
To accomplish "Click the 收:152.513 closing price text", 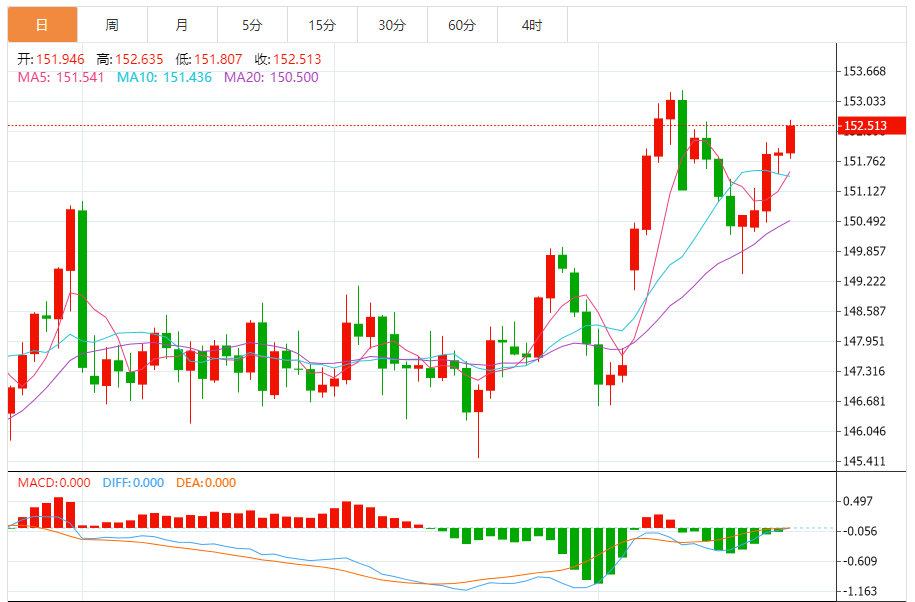I will tap(288, 59).
